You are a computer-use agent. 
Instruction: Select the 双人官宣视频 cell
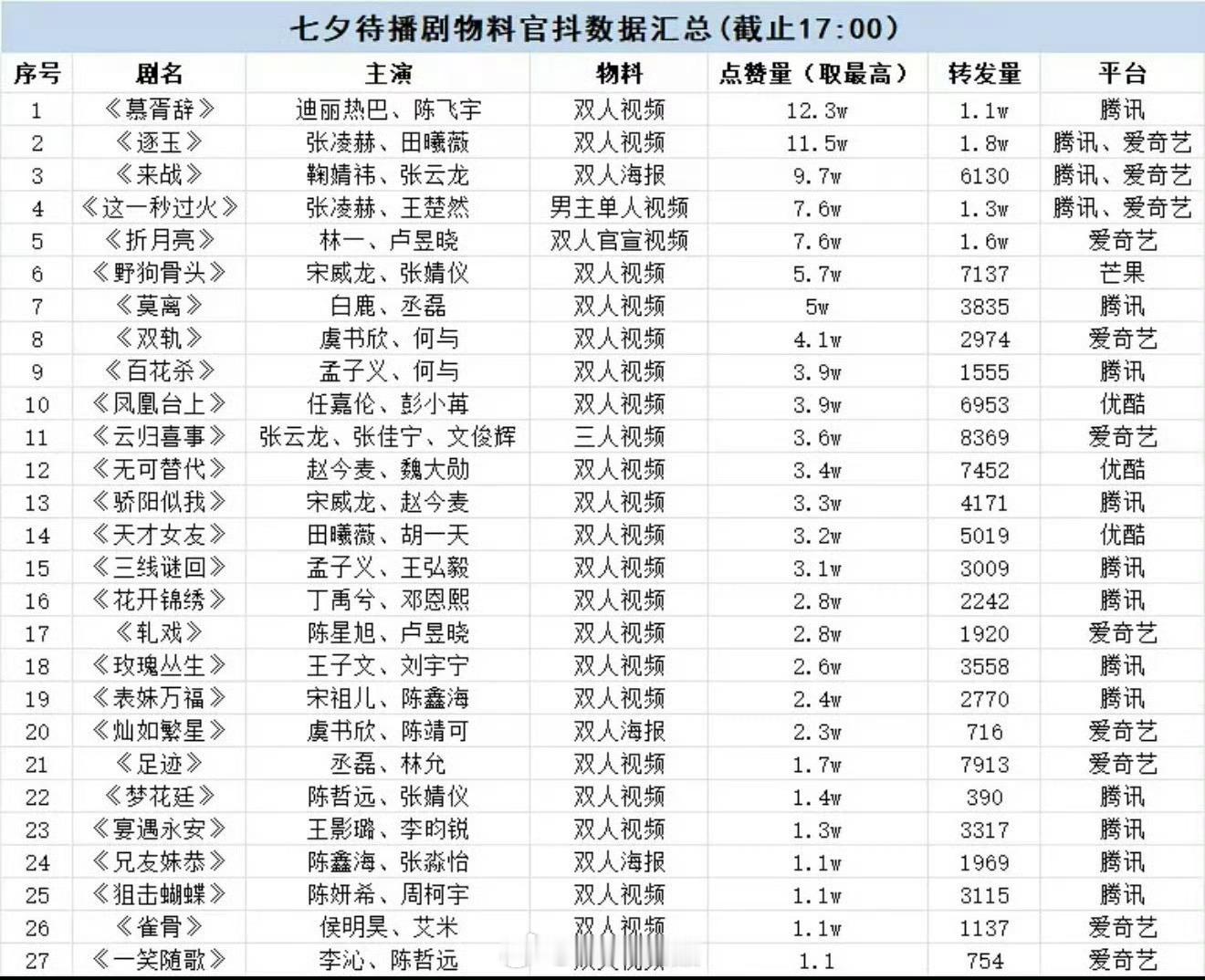[x=619, y=241]
